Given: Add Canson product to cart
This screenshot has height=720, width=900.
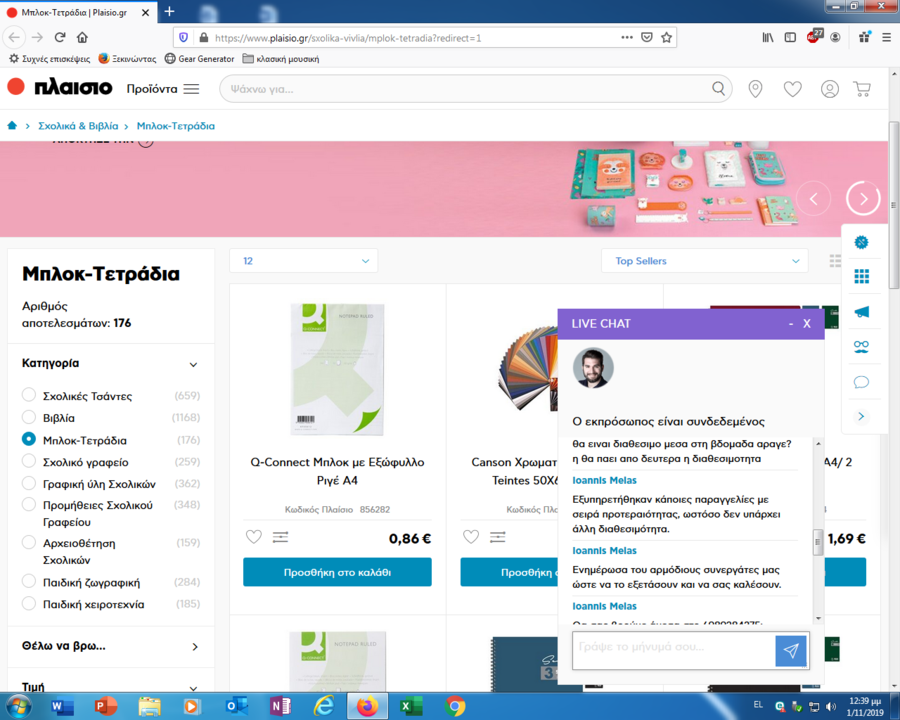Looking at the screenshot, I should point(509,572).
